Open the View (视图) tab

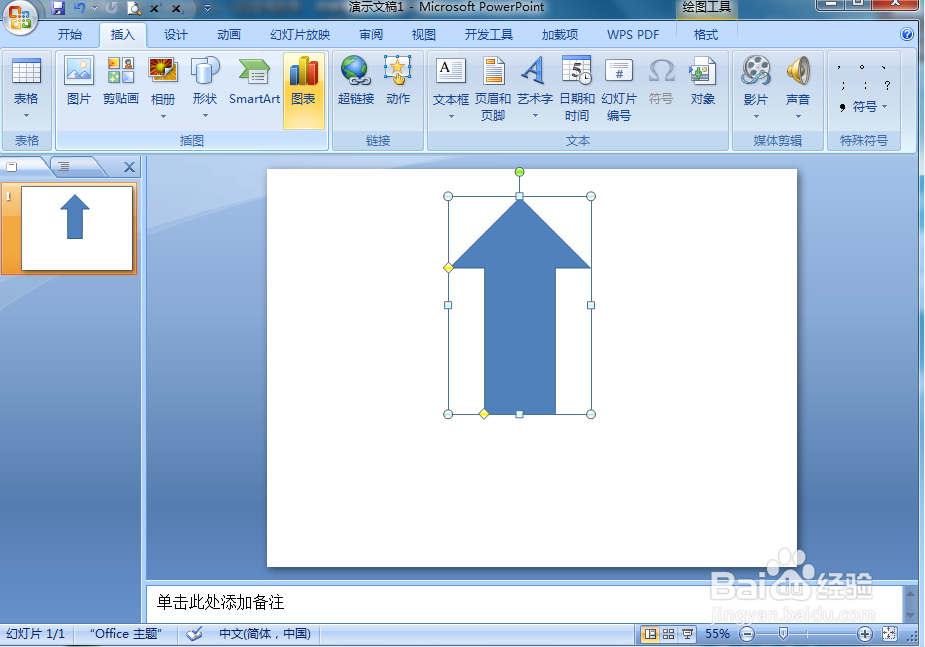pos(424,35)
